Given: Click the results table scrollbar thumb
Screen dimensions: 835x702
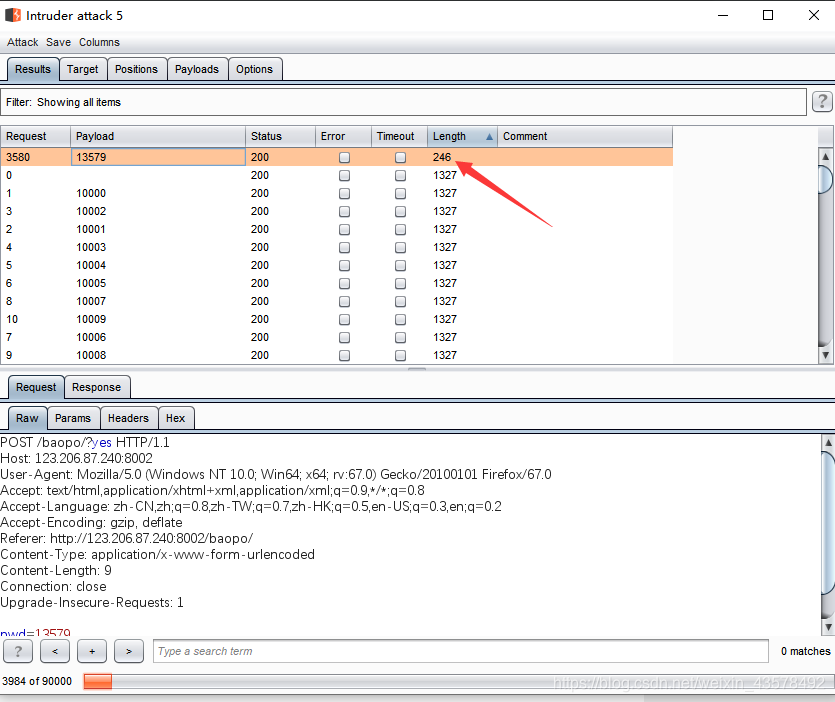Looking at the screenshot, I should (825, 180).
